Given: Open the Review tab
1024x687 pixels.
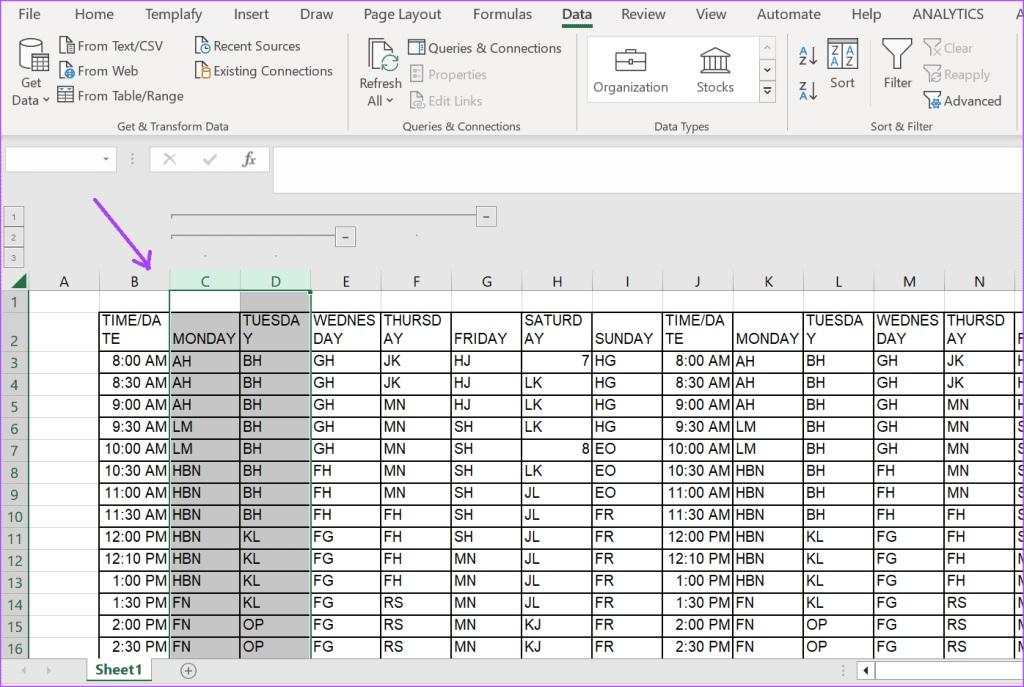Looking at the screenshot, I should point(643,14).
